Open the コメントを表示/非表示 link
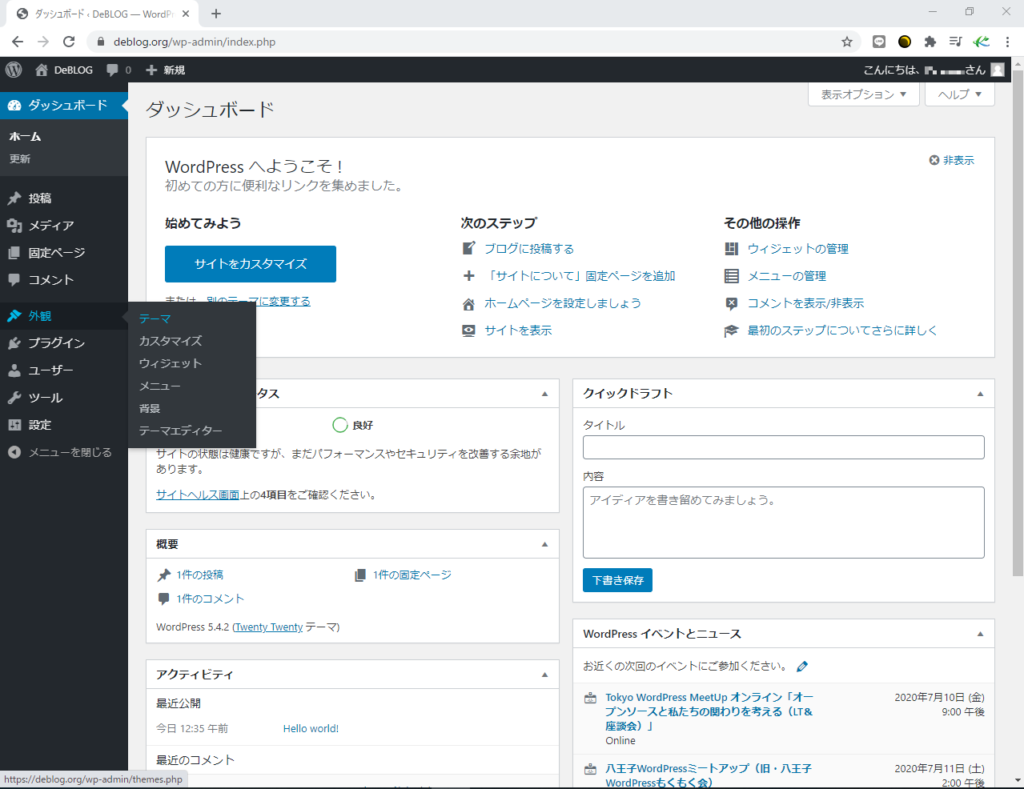 pos(806,303)
